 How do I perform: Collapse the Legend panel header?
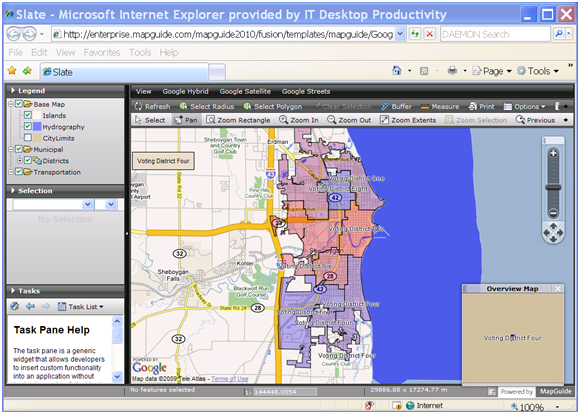point(65,91)
